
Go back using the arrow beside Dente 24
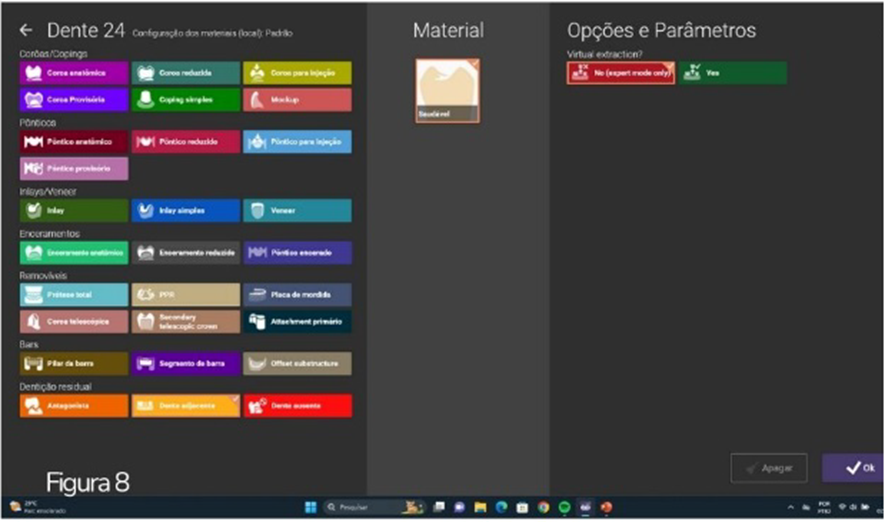point(26,31)
